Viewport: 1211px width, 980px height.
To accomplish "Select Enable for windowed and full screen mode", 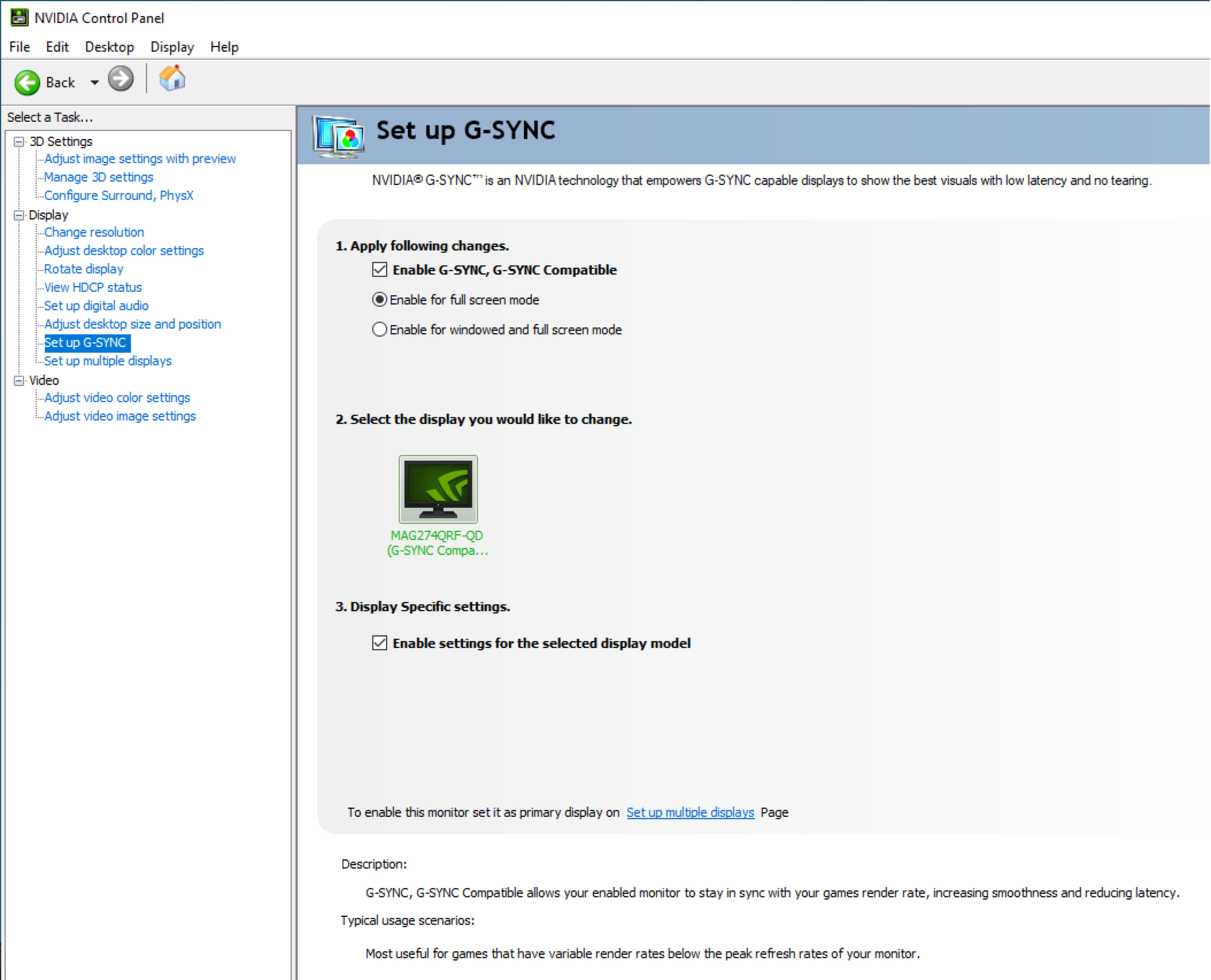I will pyautogui.click(x=379, y=330).
